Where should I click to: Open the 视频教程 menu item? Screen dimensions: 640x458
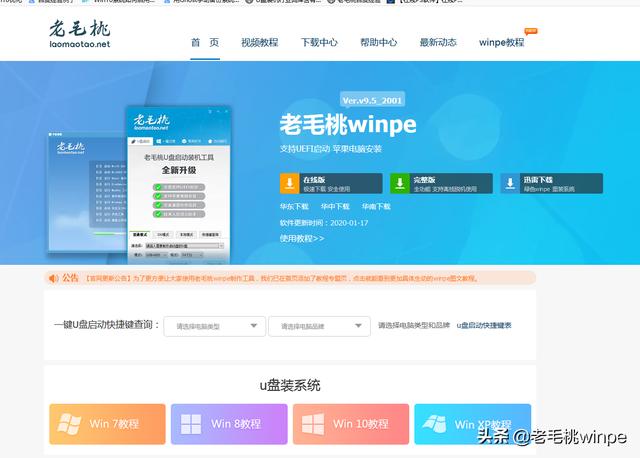click(260, 42)
